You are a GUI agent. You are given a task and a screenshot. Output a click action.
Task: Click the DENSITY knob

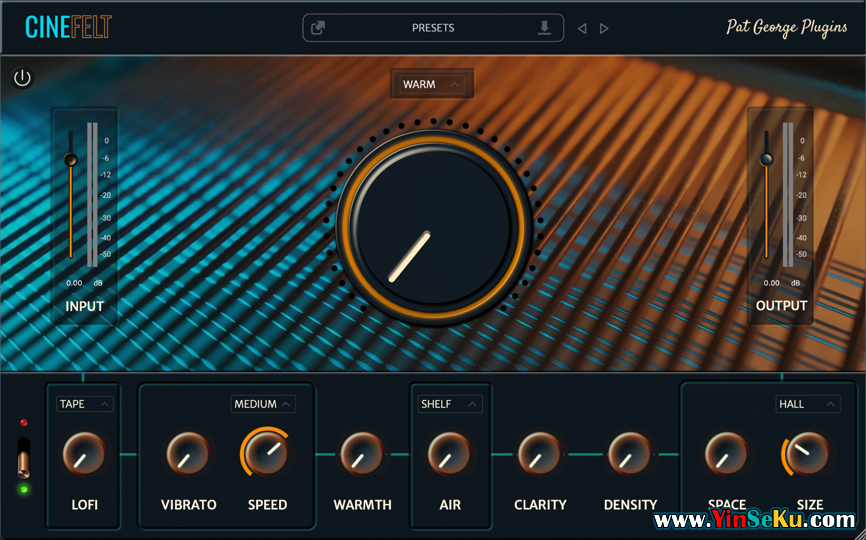click(x=630, y=454)
